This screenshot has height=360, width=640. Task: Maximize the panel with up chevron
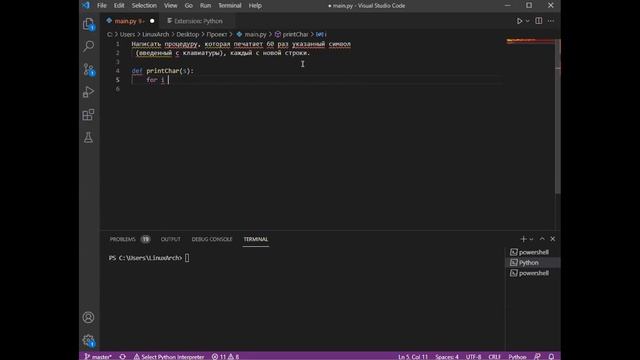542,239
